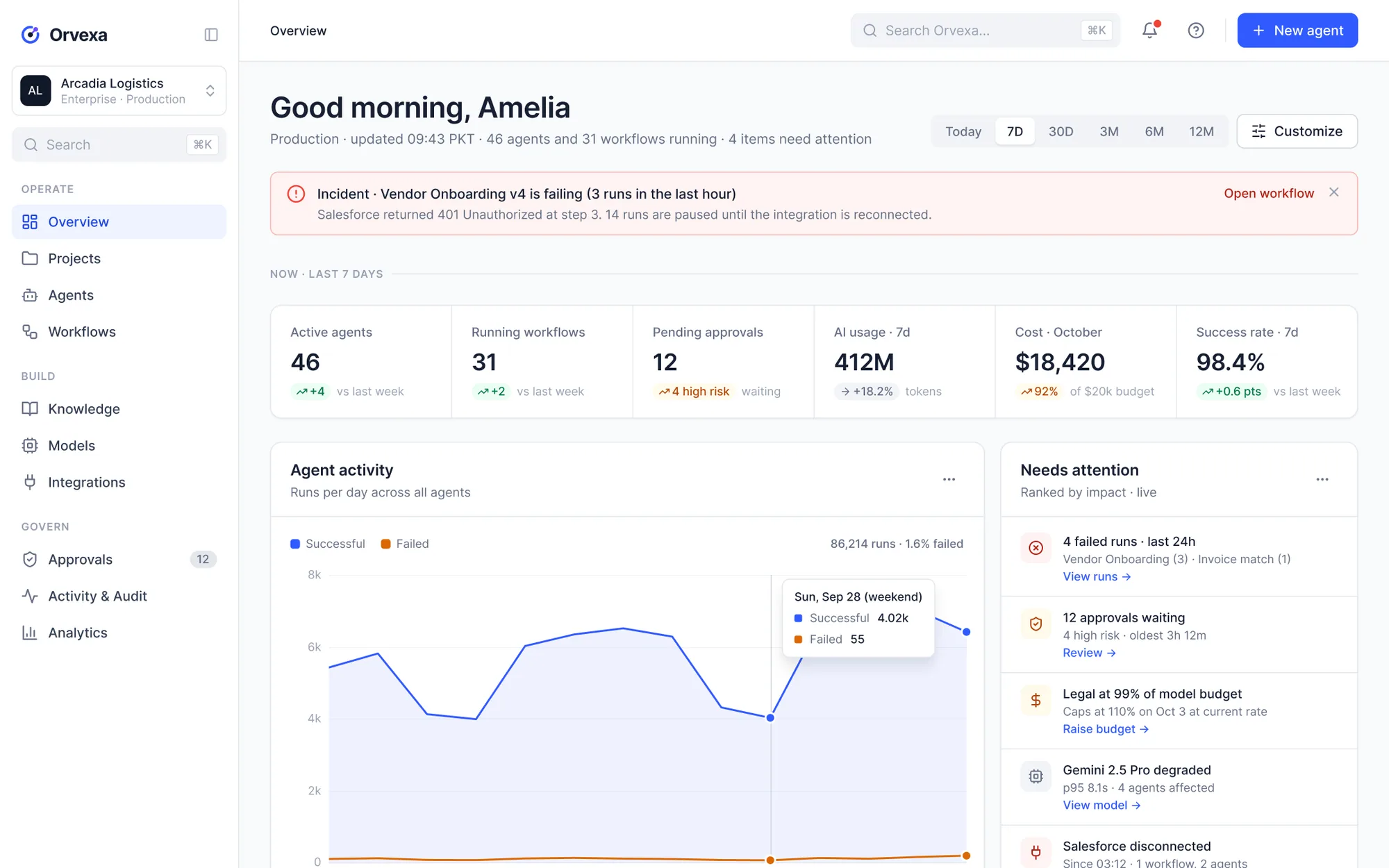Select the 7D time range
The image size is (1389, 868).
[x=1015, y=131]
